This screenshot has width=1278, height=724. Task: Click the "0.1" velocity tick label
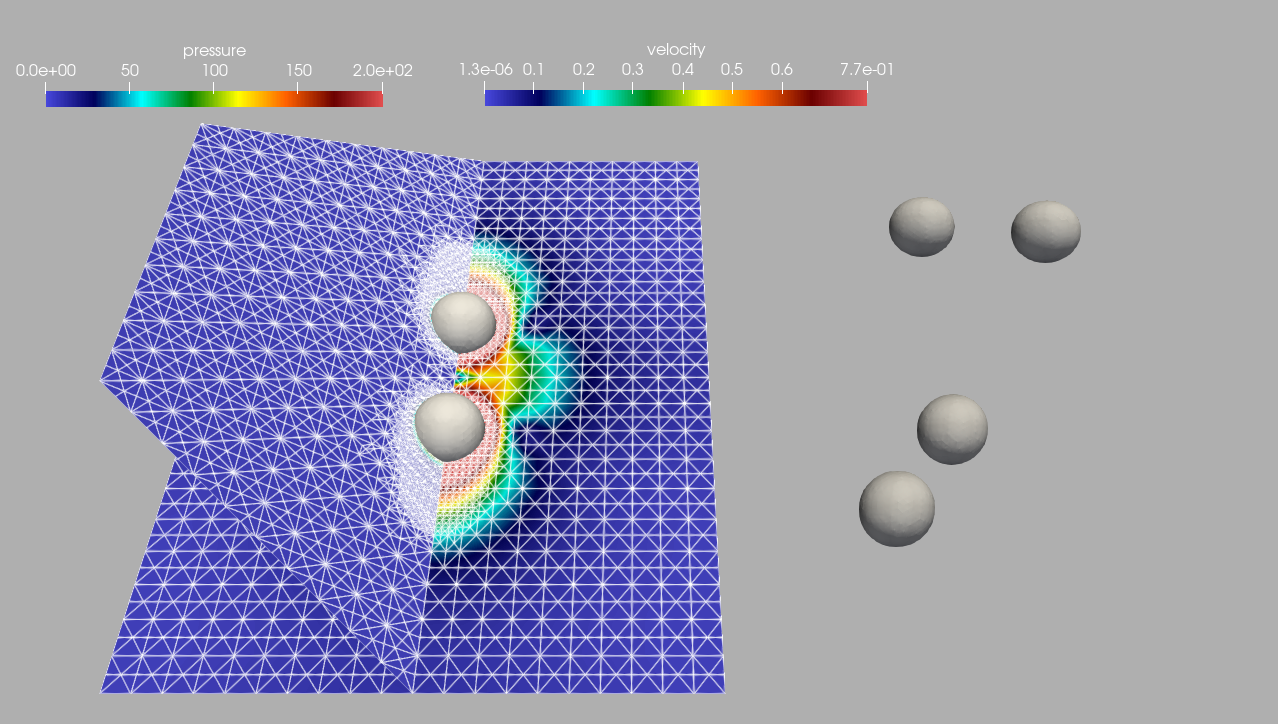(x=533, y=70)
